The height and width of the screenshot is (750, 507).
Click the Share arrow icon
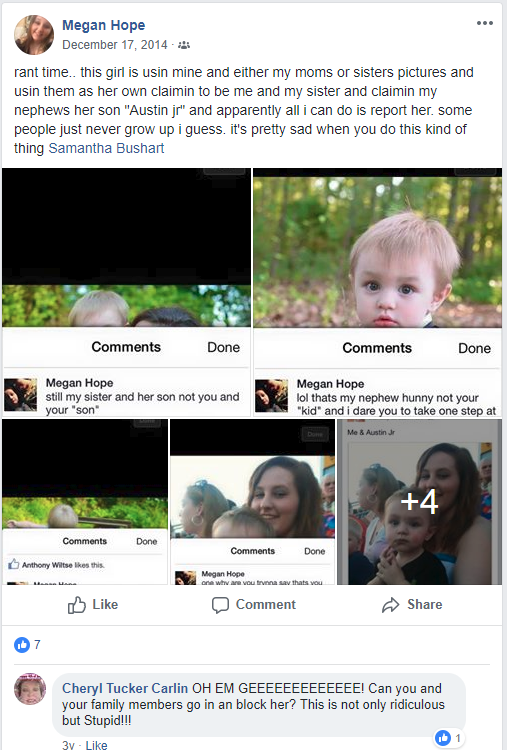click(x=390, y=605)
